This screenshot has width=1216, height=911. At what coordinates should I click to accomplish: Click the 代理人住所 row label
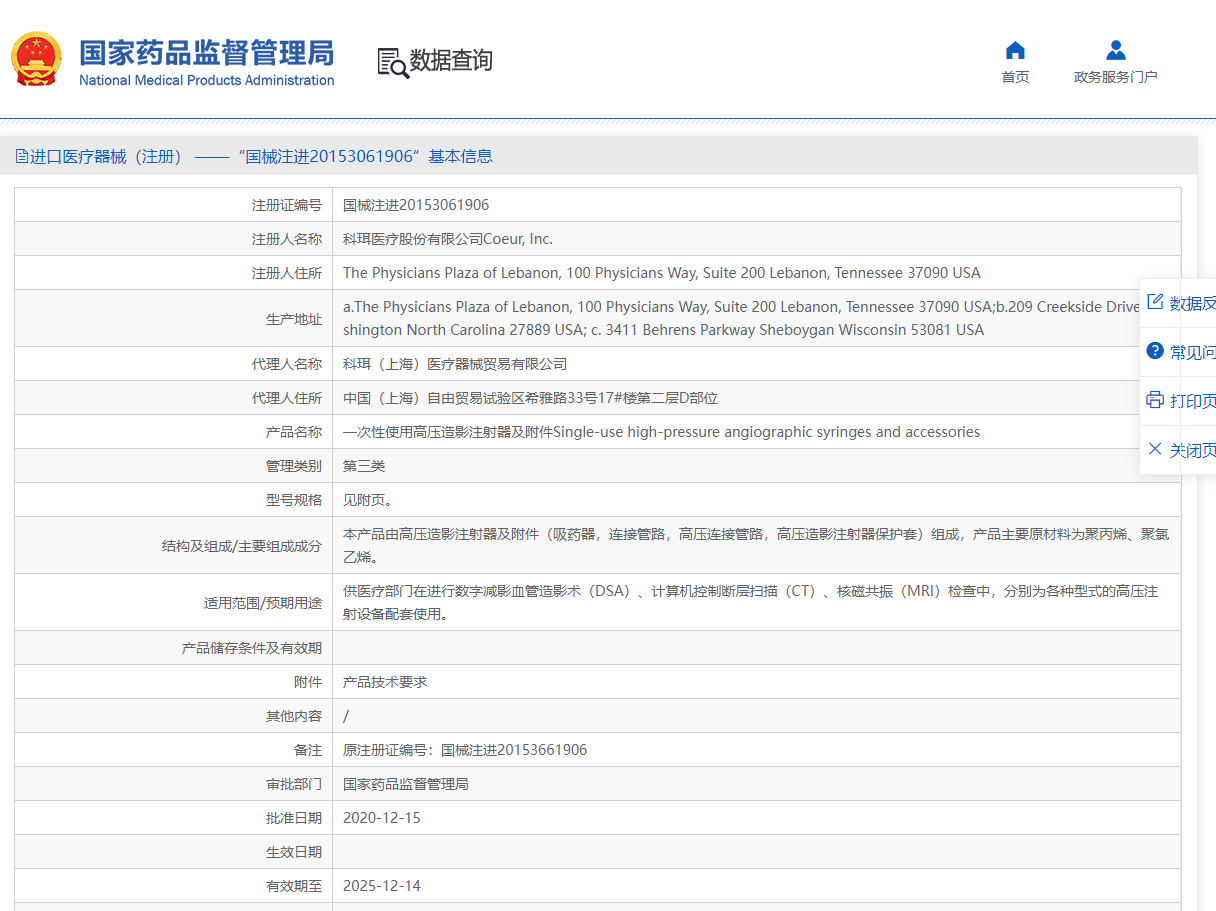(x=287, y=398)
